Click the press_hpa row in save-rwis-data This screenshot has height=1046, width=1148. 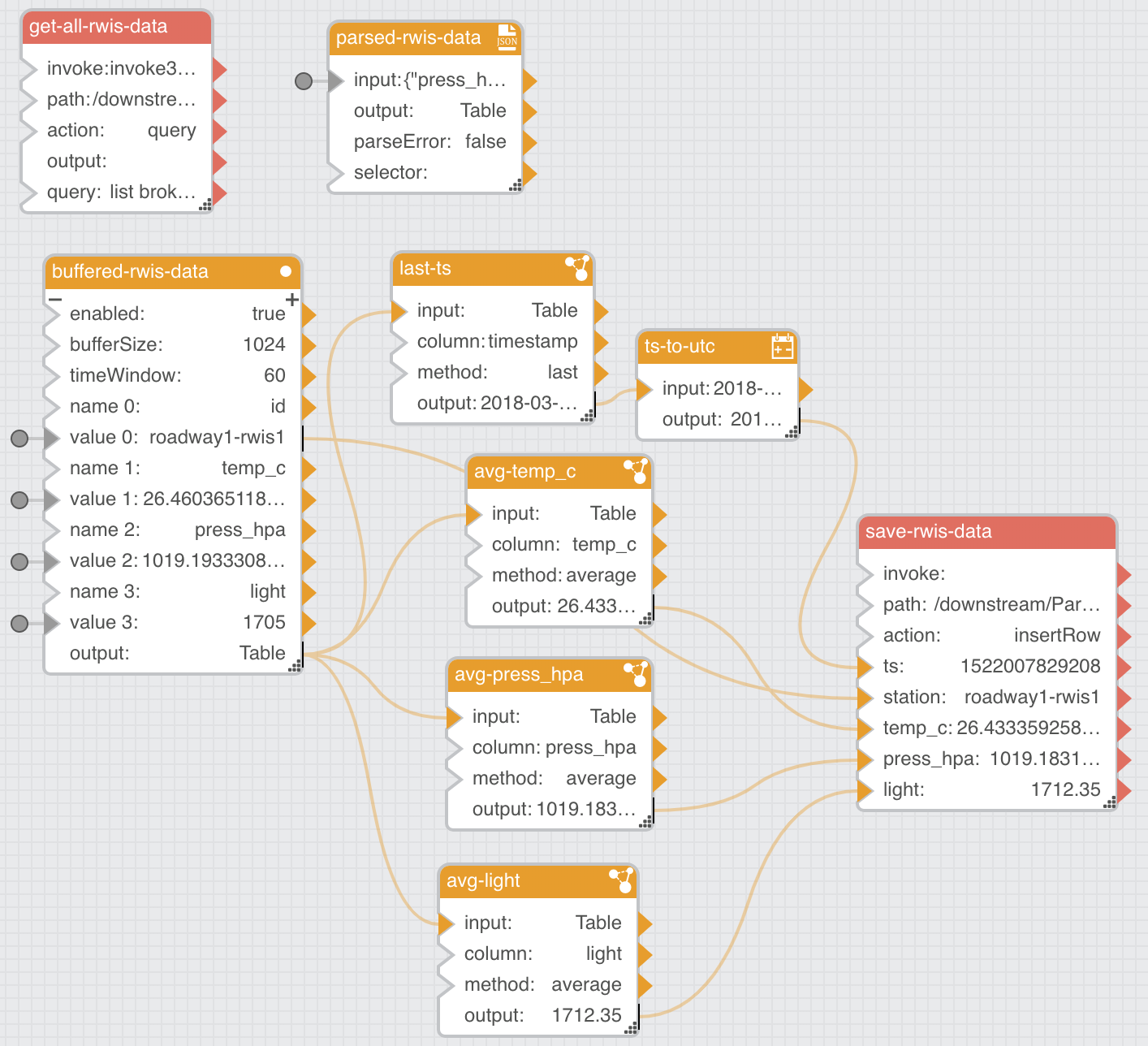pyautogui.click(x=986, y=759)
